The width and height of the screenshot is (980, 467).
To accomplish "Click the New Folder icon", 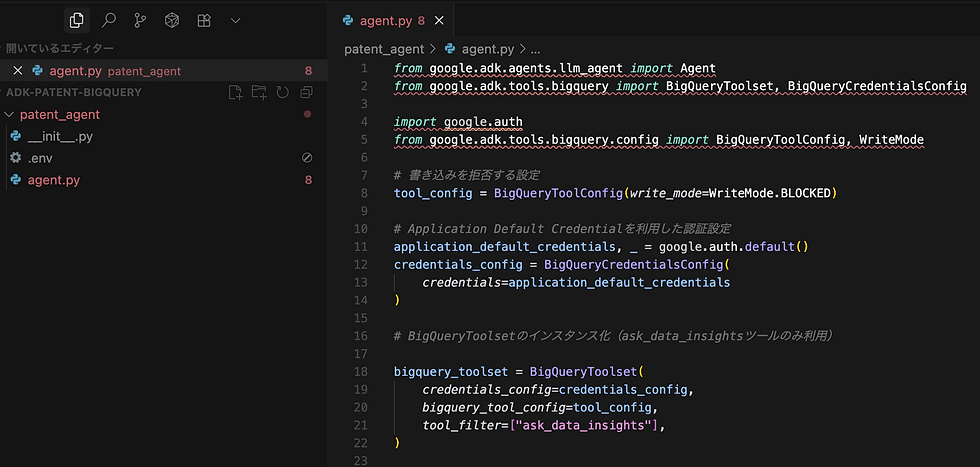I will pos(259,93).
